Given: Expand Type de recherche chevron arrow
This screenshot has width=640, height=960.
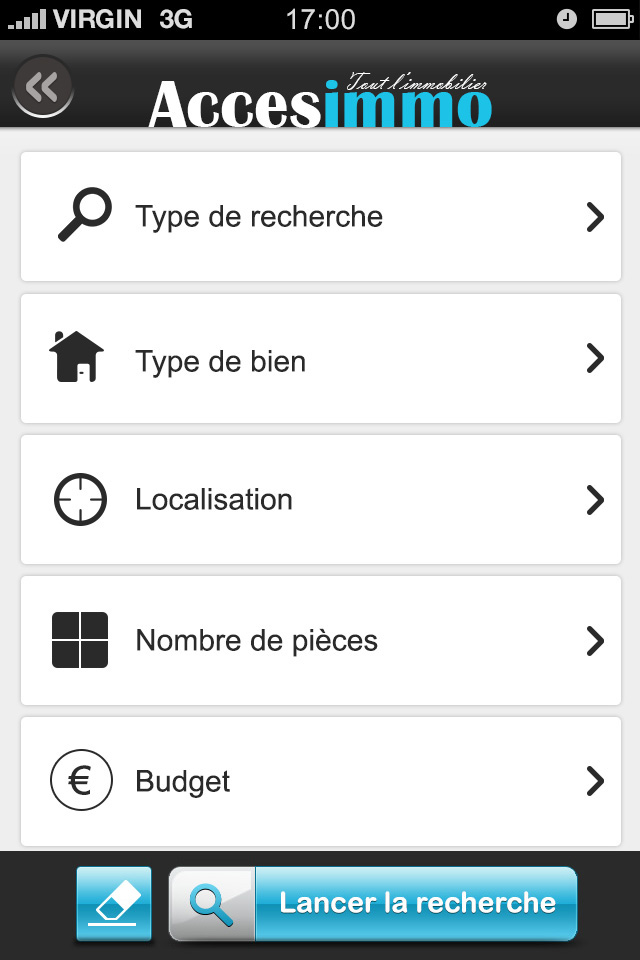Looking at the screenshot, I should (x=595, y=217).
